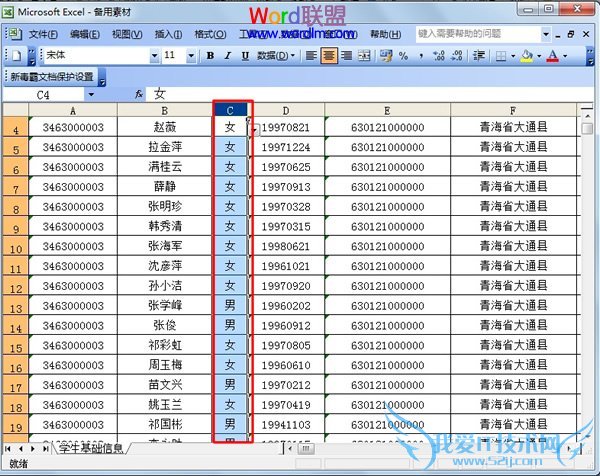Open the 格式(O) menu
This screenshot has width=600, height=476.
point(210,34)
